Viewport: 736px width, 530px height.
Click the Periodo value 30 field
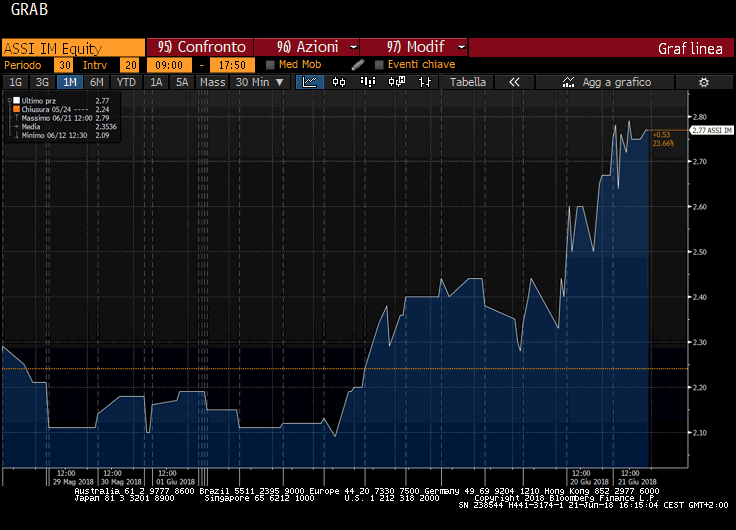[64, 65]
